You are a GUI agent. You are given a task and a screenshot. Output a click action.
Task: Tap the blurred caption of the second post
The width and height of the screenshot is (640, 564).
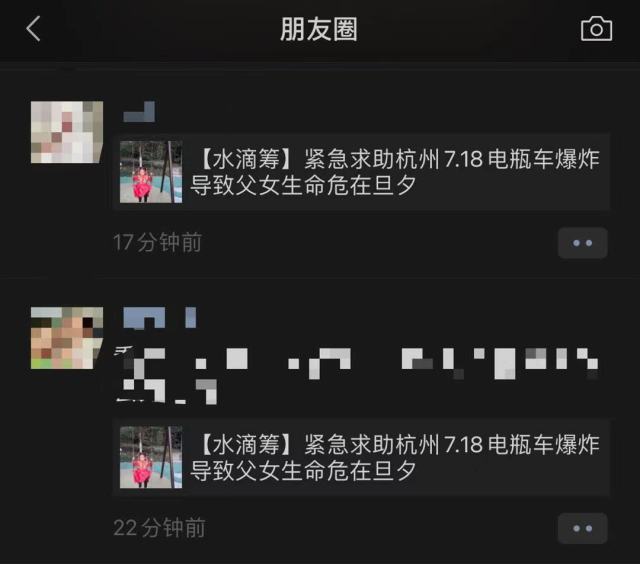coord(357,375)
